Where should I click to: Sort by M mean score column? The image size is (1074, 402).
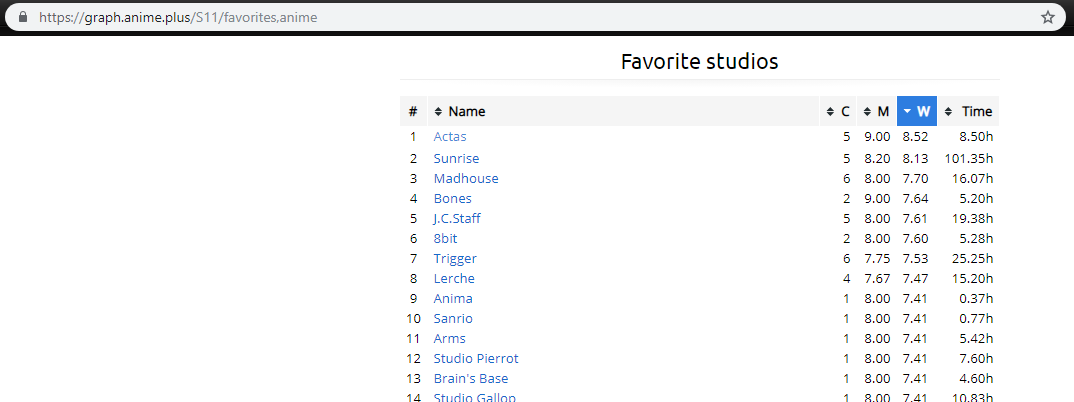point(877,111)
